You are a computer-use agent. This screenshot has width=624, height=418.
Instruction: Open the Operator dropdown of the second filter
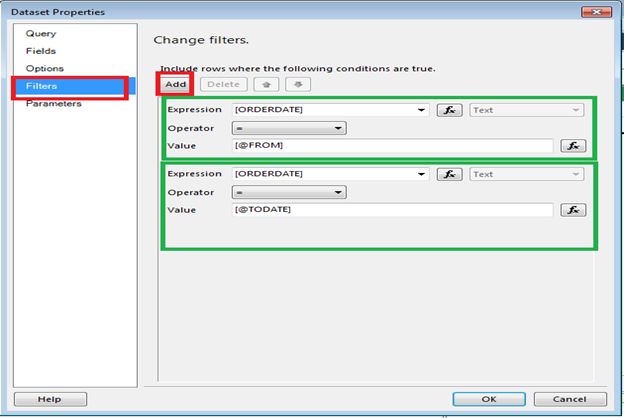click(289, 192)
